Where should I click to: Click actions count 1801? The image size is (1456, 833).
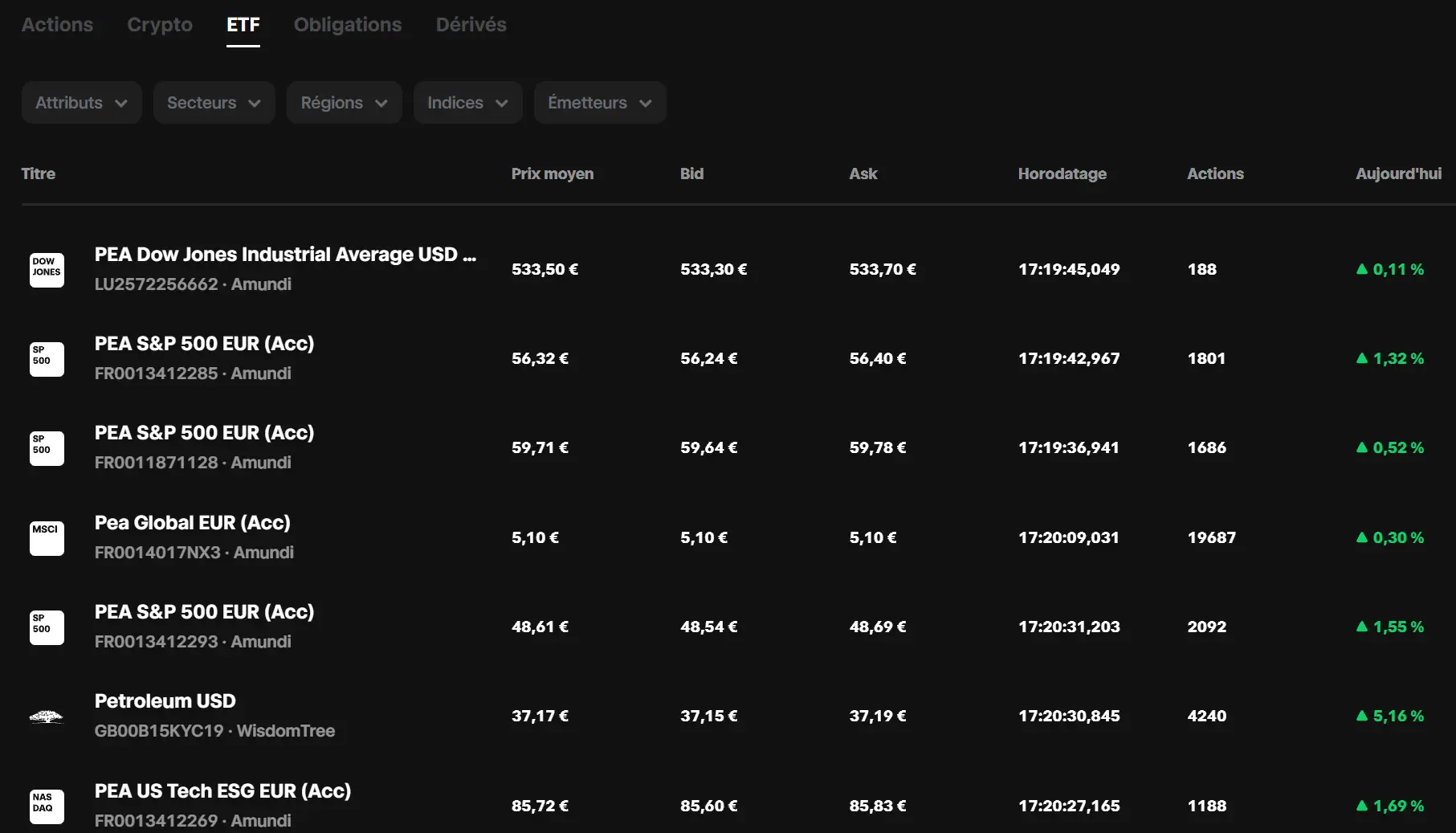click(x=1207, y=358)
